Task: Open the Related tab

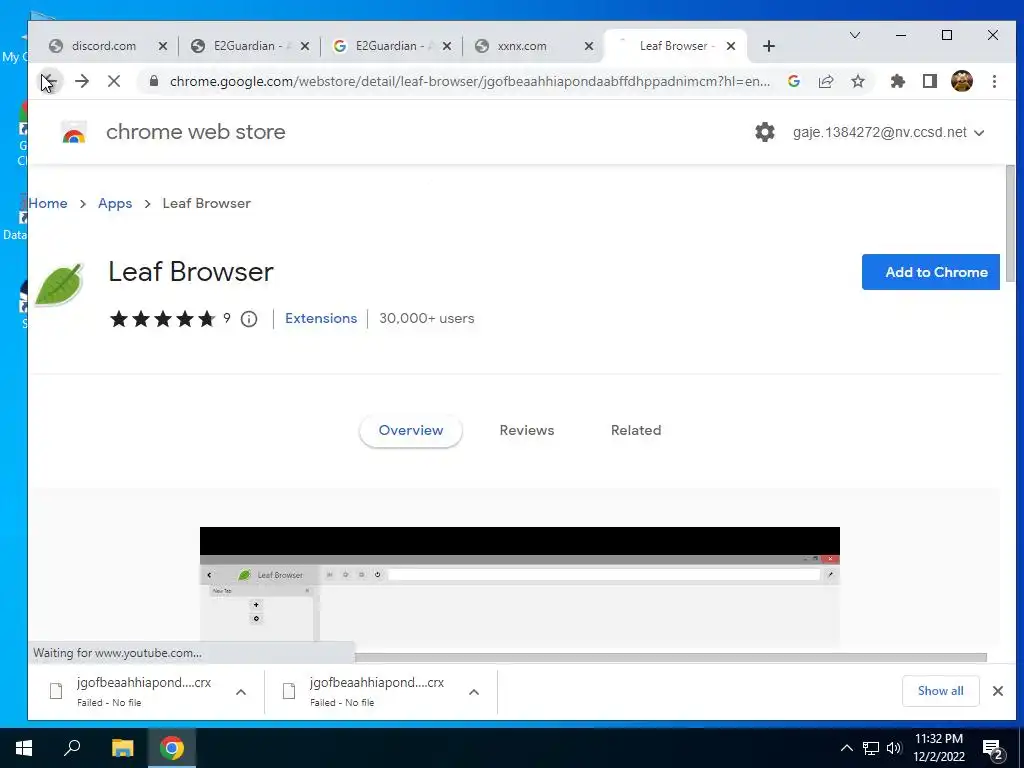Action: pyautogui.click(x=635, y=430)
